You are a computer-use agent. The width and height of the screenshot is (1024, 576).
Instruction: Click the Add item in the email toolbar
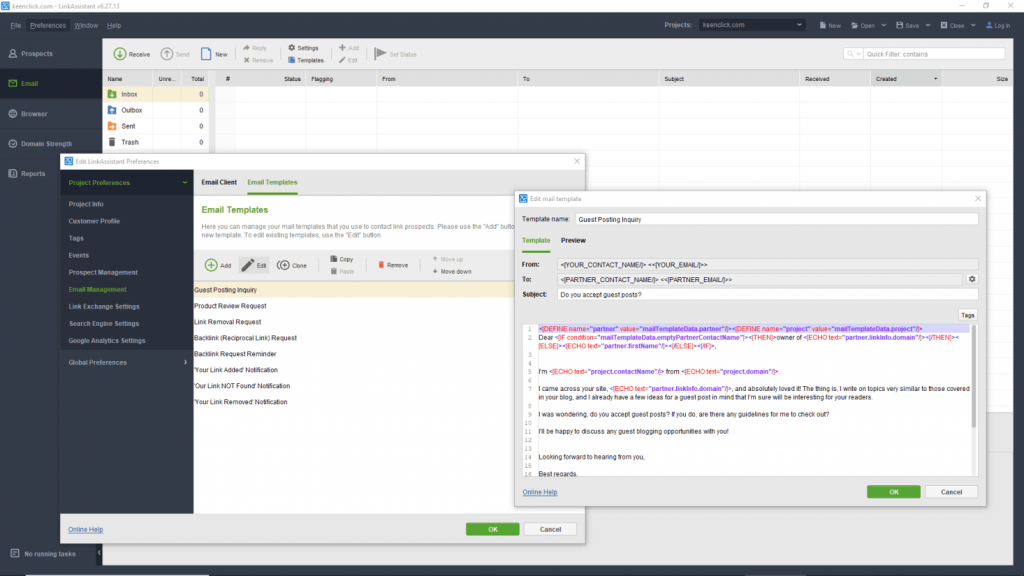tap(349, 48)
